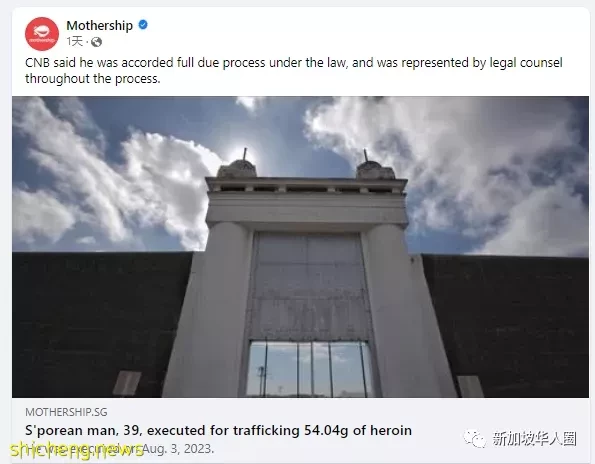Viewport: 595px width, 464px height.
Task: Open the prison gate article preview image
Action: point(300,247)
